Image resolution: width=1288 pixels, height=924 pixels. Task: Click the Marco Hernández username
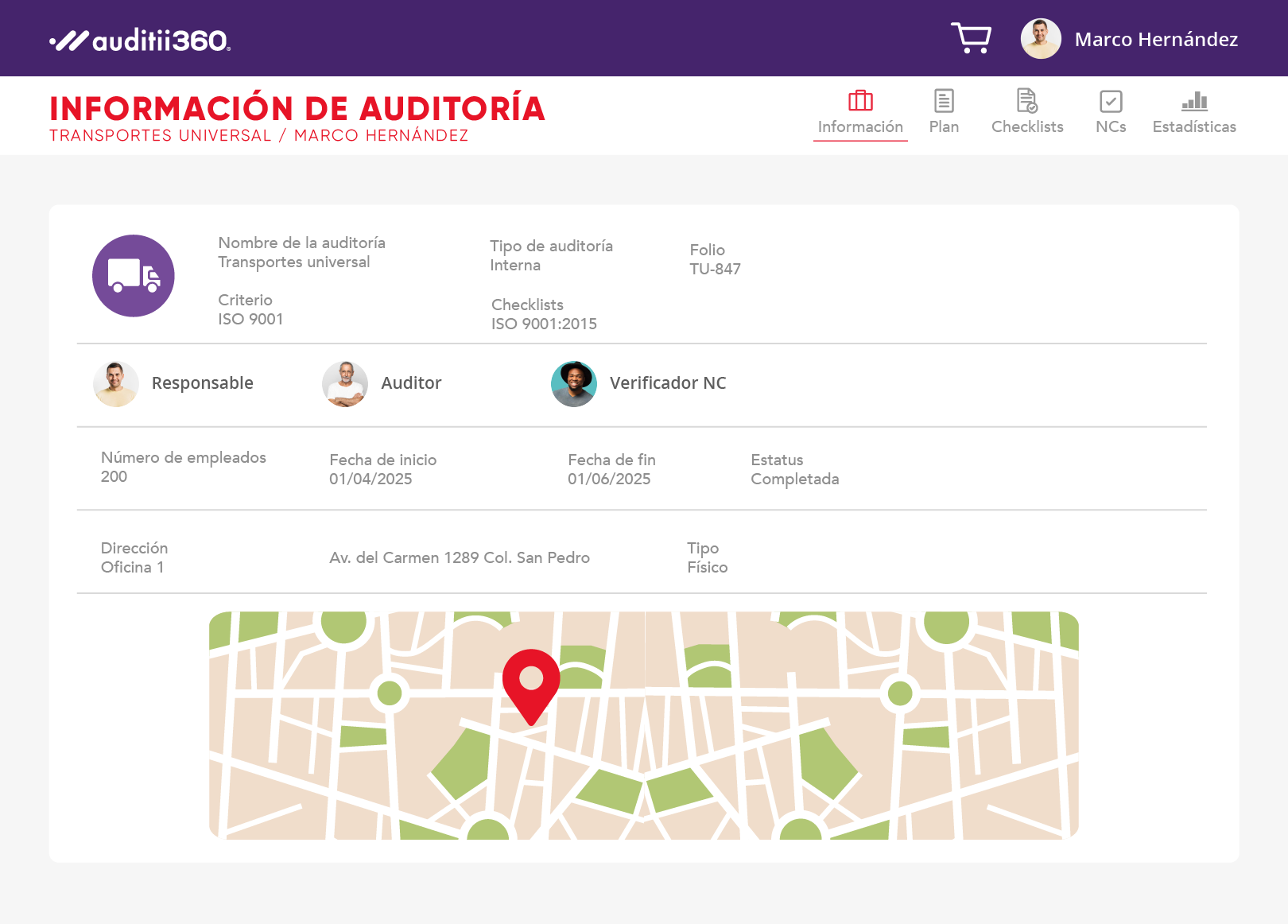[1156, 40]
